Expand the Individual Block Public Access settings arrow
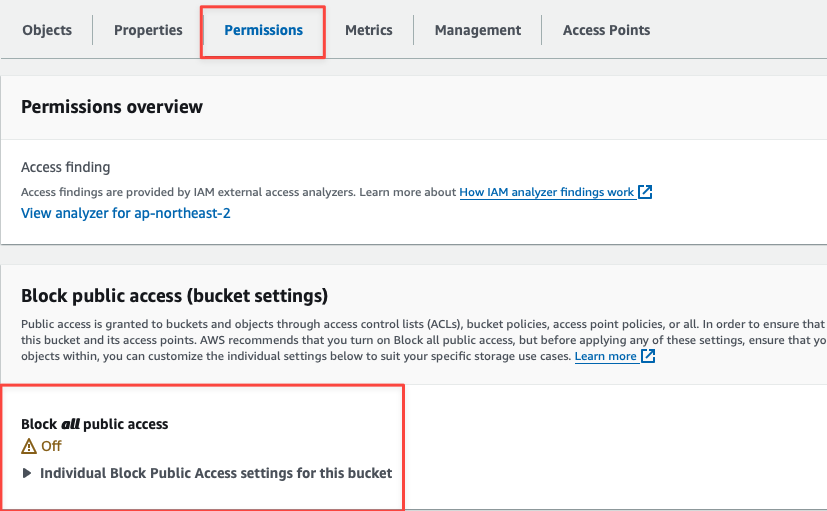This screenshot has width=827, height=511. click(27, 473)
